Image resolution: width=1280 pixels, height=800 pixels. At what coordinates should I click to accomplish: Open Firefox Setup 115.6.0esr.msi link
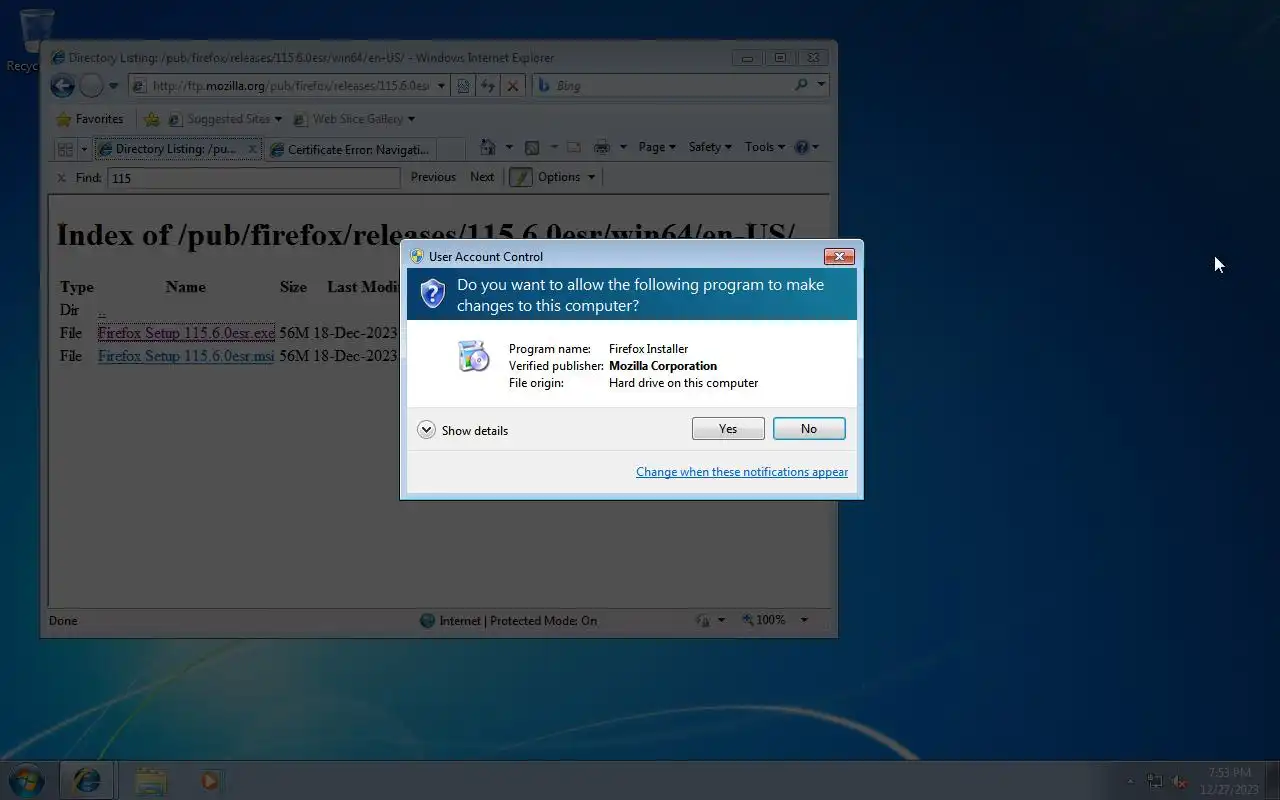[x=186, y=356]
